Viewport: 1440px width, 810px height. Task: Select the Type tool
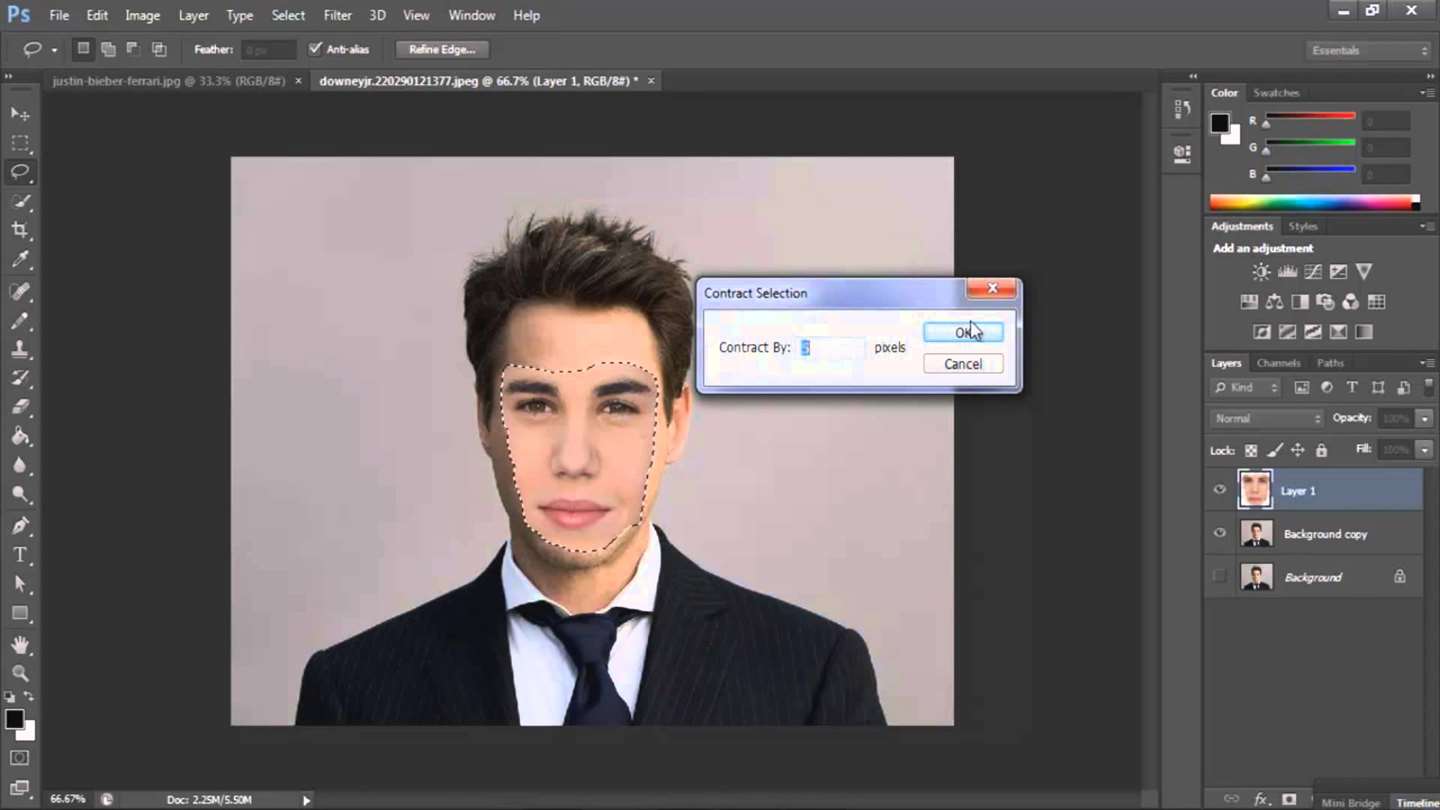tap(20, 555)
